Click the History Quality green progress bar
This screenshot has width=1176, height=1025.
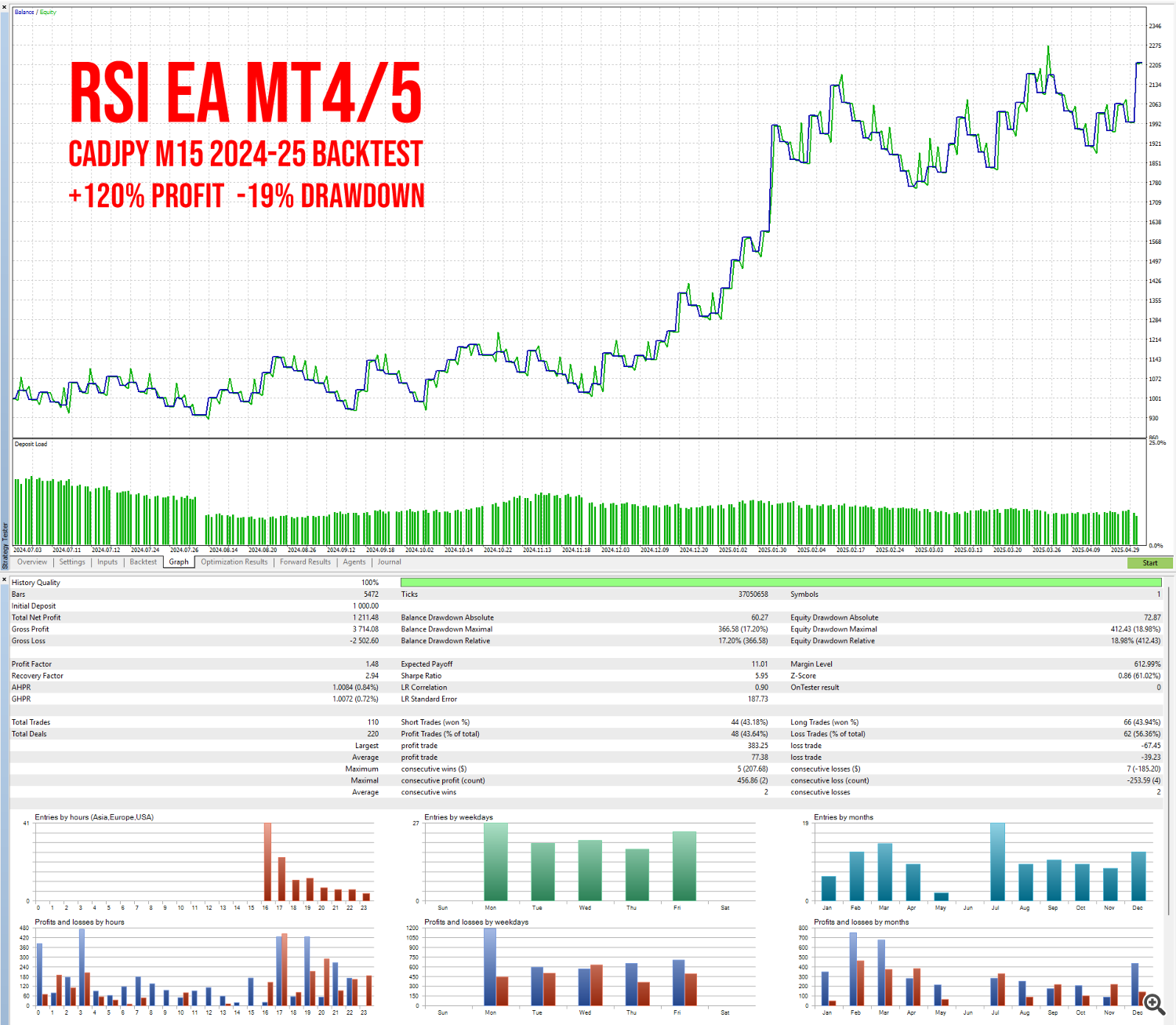pyautogui.click(x=781, y=583)
